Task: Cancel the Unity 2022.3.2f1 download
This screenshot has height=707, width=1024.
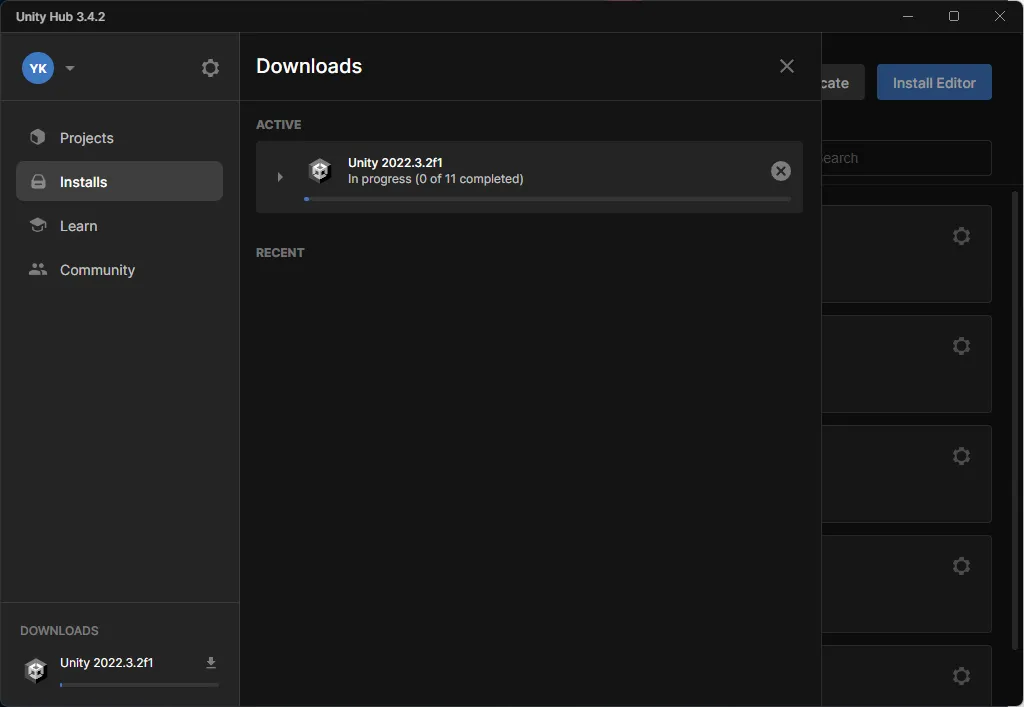Action: coord(780,171)
